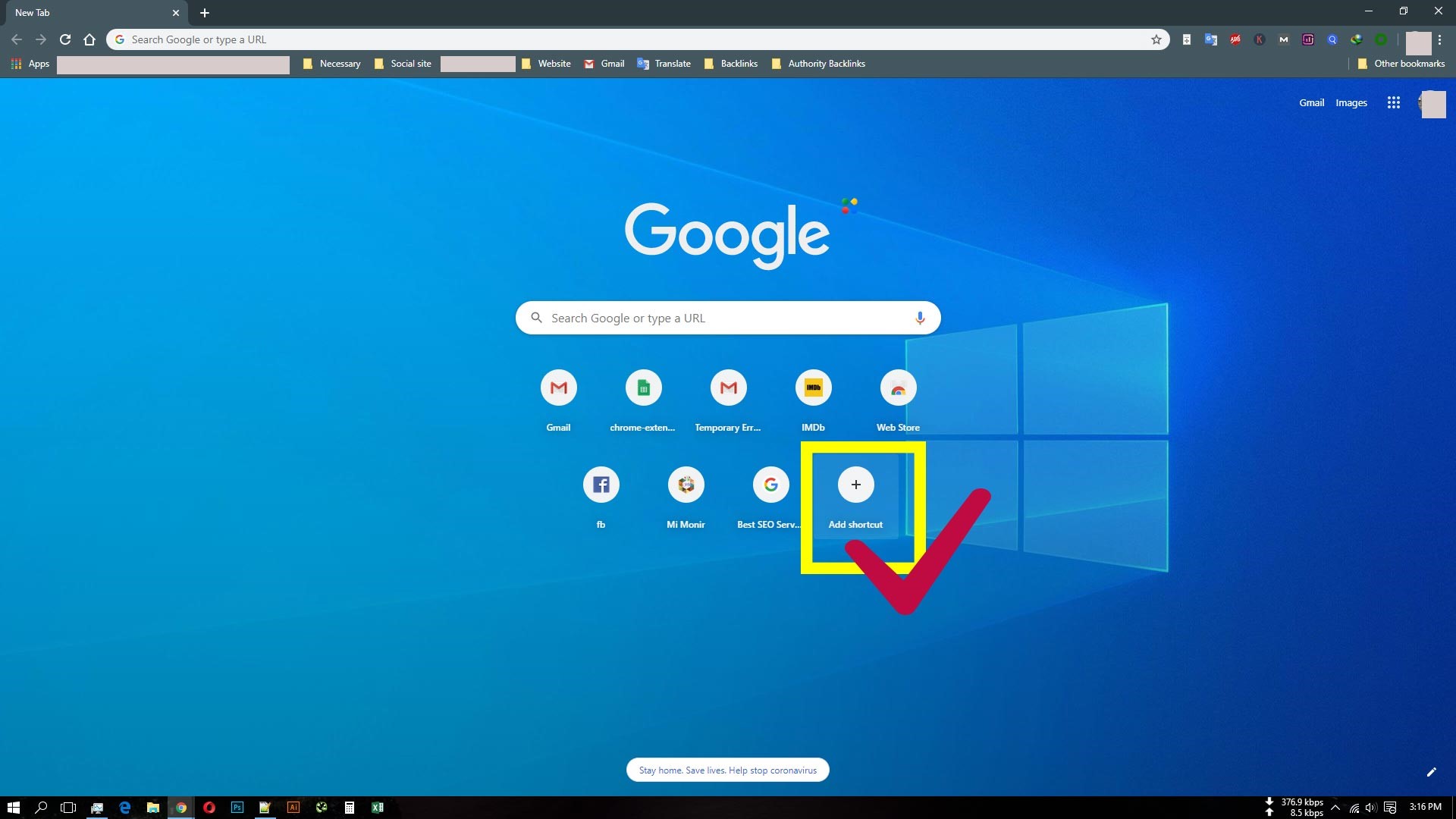
Task: Open the Images link at top right
Action: tap(1351, 102)
